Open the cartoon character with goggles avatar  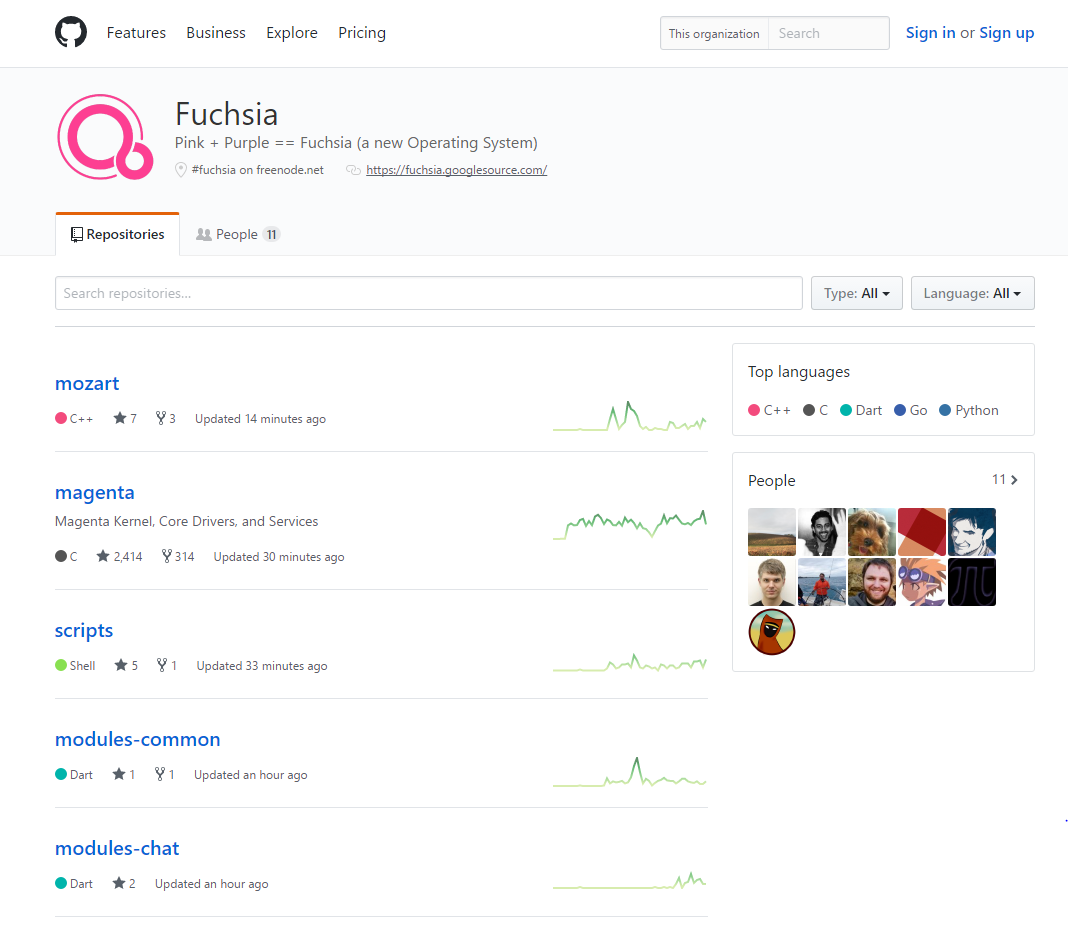point(922,582)
